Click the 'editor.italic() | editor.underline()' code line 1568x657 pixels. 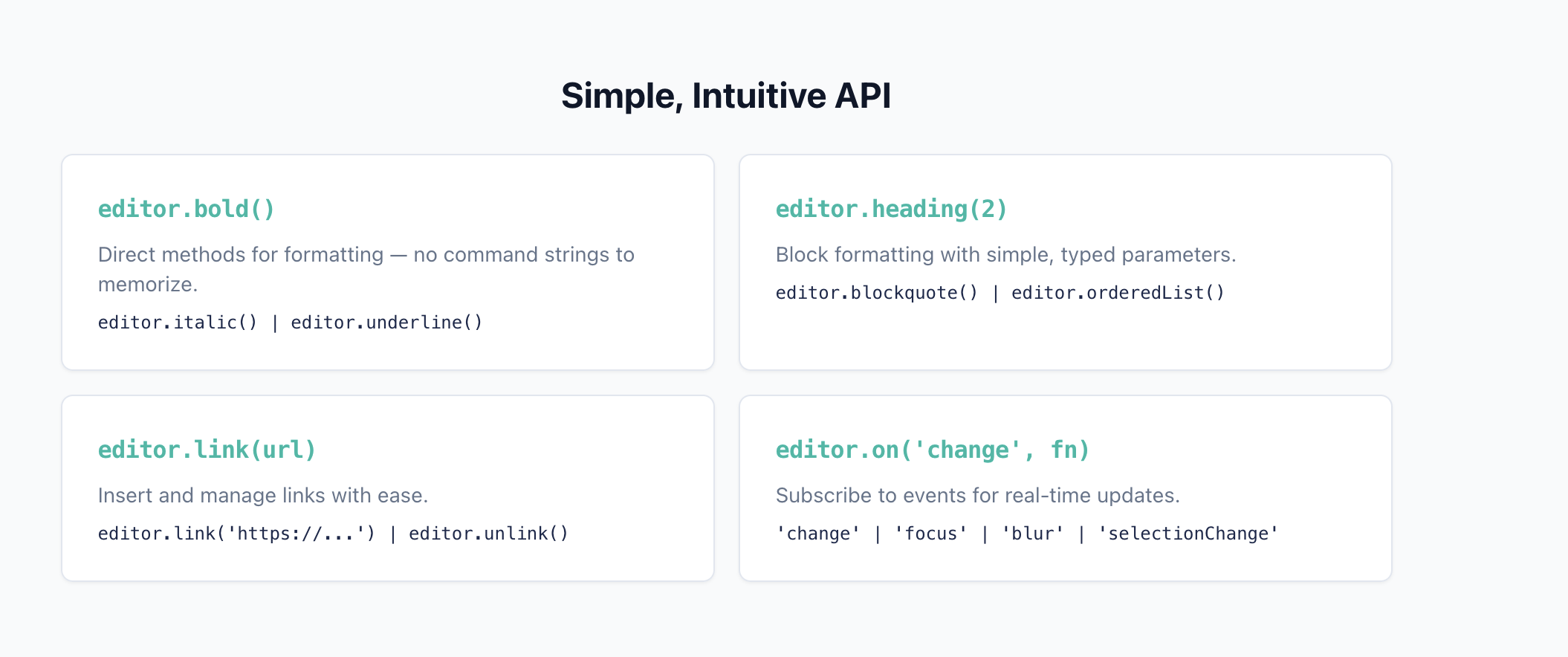[291, 322]
